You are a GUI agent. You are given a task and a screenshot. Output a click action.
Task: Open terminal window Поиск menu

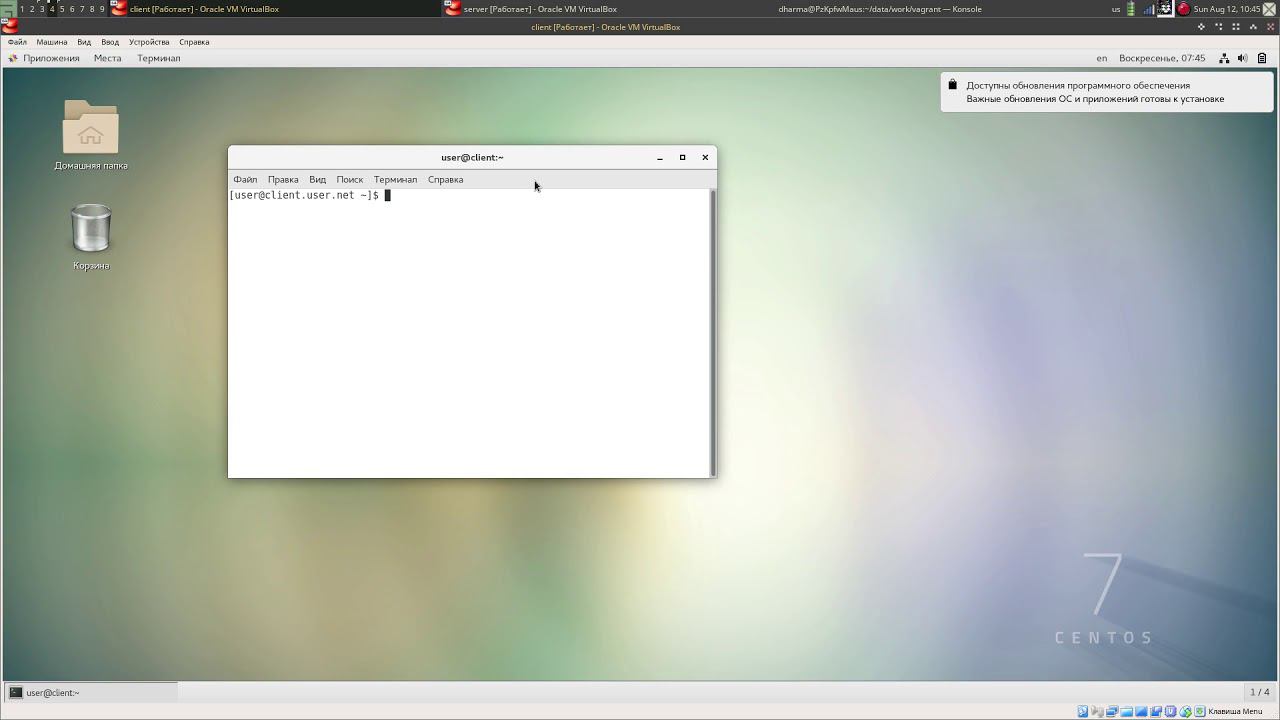(x=349, y=180)
